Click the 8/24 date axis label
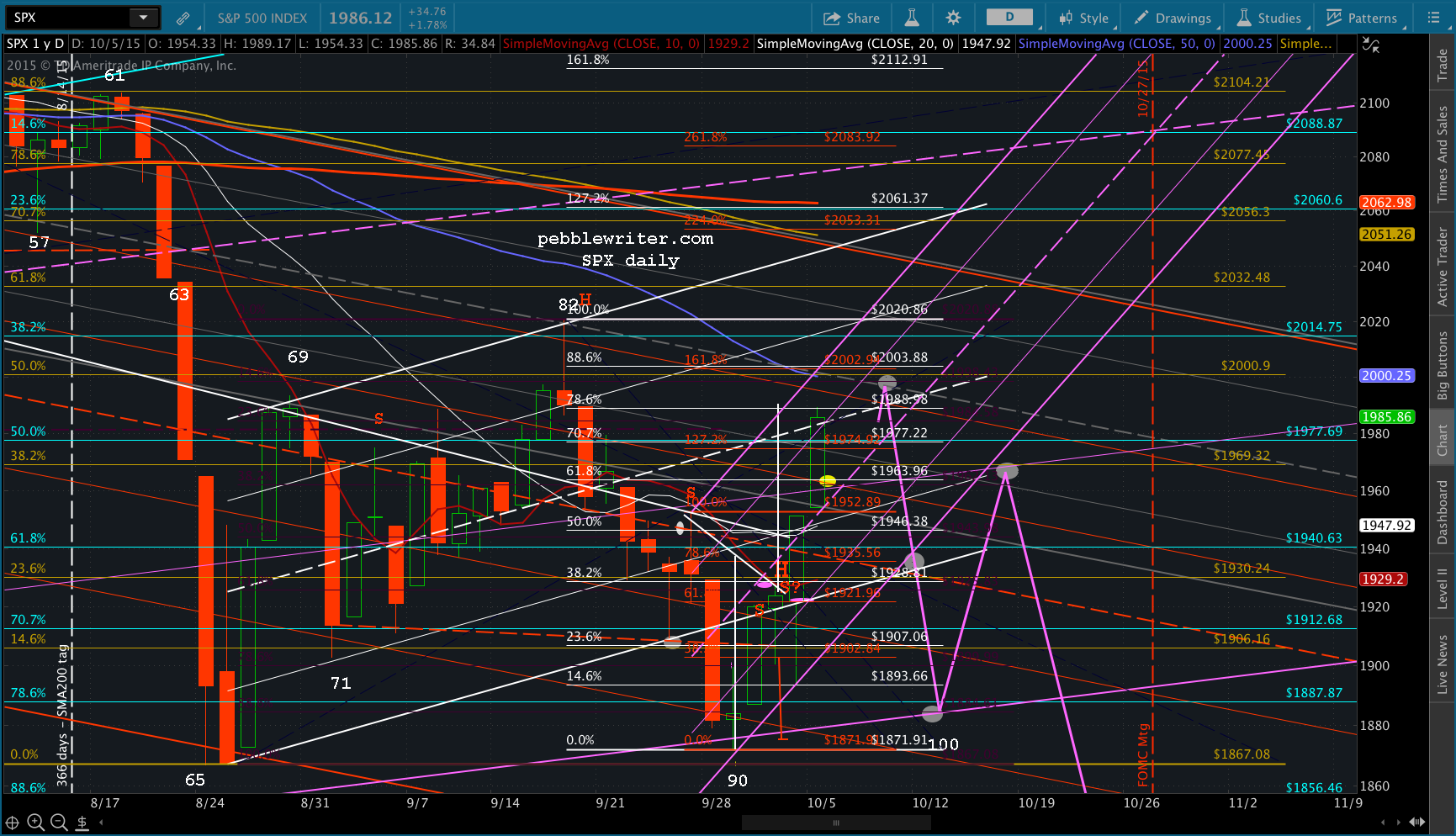 coord(210,802)
